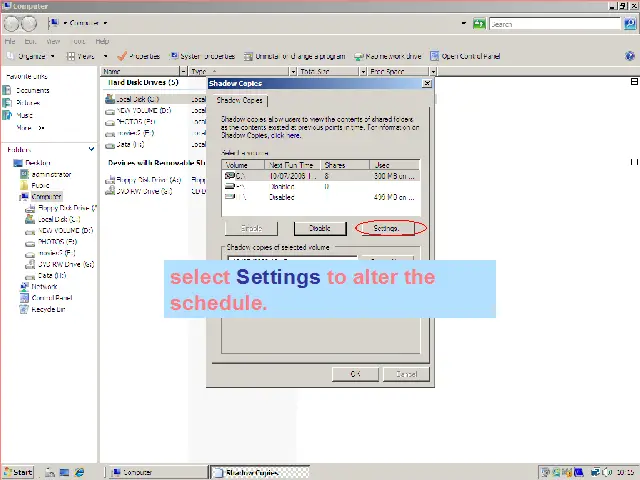The height and width of the screenshot is (480, 640).
Task: Open the Tools menu
Action: (79, 41)
